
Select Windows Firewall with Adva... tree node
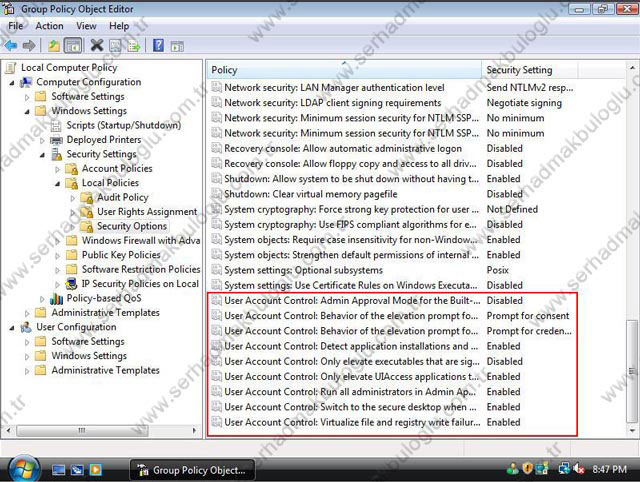[141, 241]
